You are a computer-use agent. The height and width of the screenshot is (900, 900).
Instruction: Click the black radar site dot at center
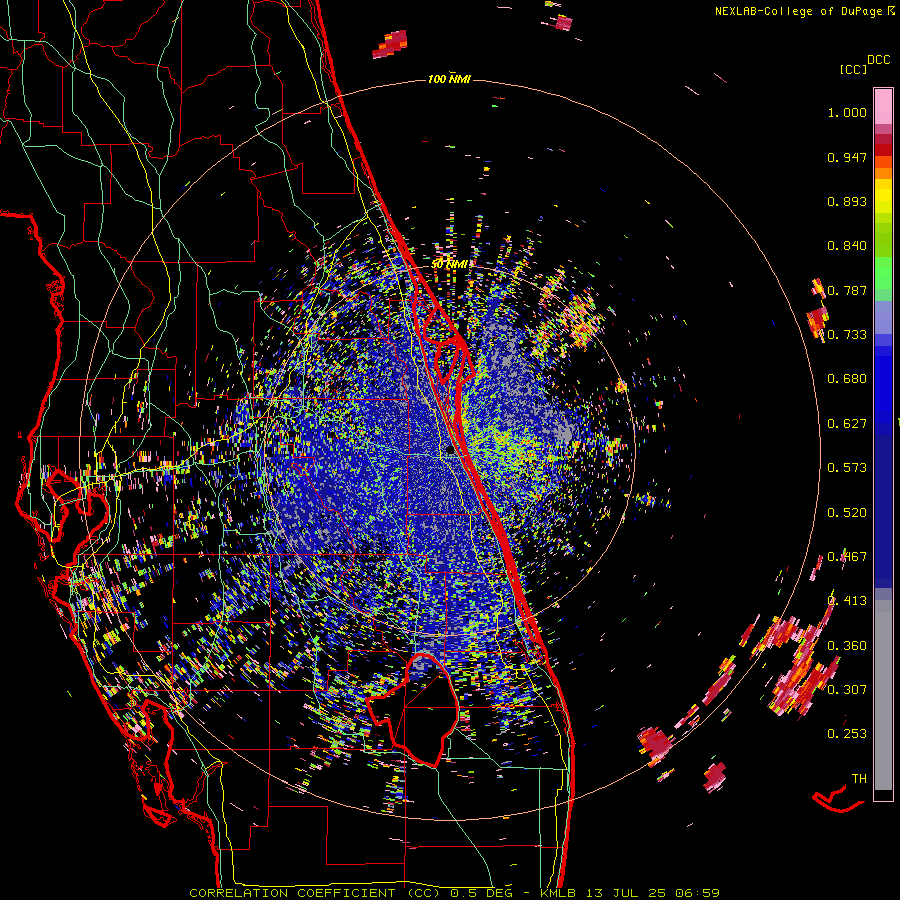pos(451,451)
